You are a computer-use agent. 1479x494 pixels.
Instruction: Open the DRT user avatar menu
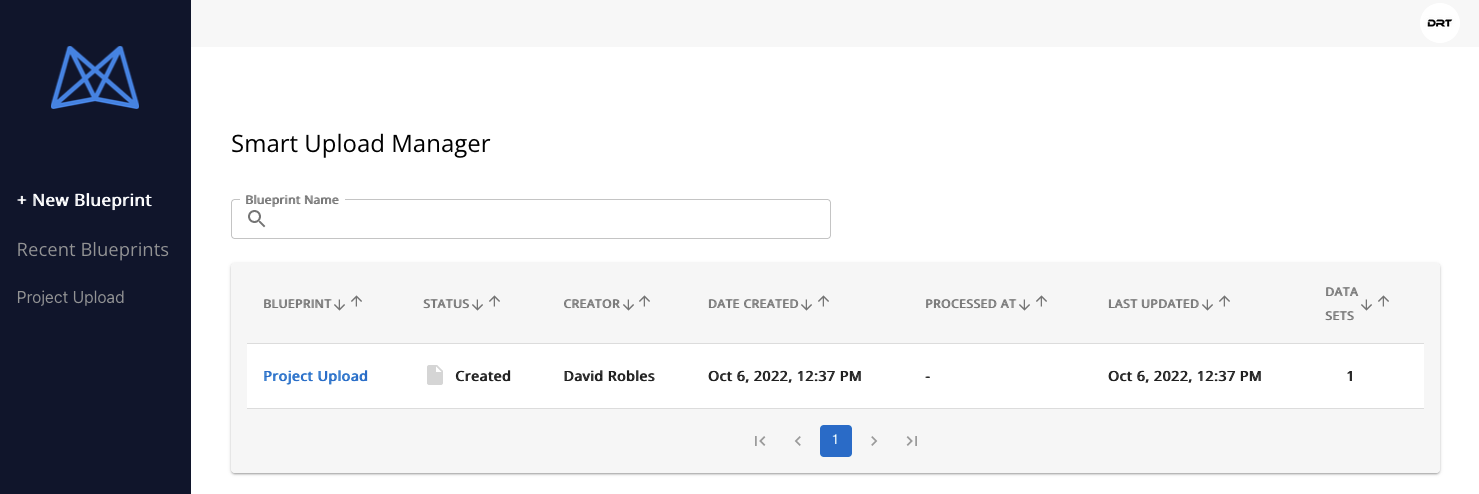[1439, 23]
